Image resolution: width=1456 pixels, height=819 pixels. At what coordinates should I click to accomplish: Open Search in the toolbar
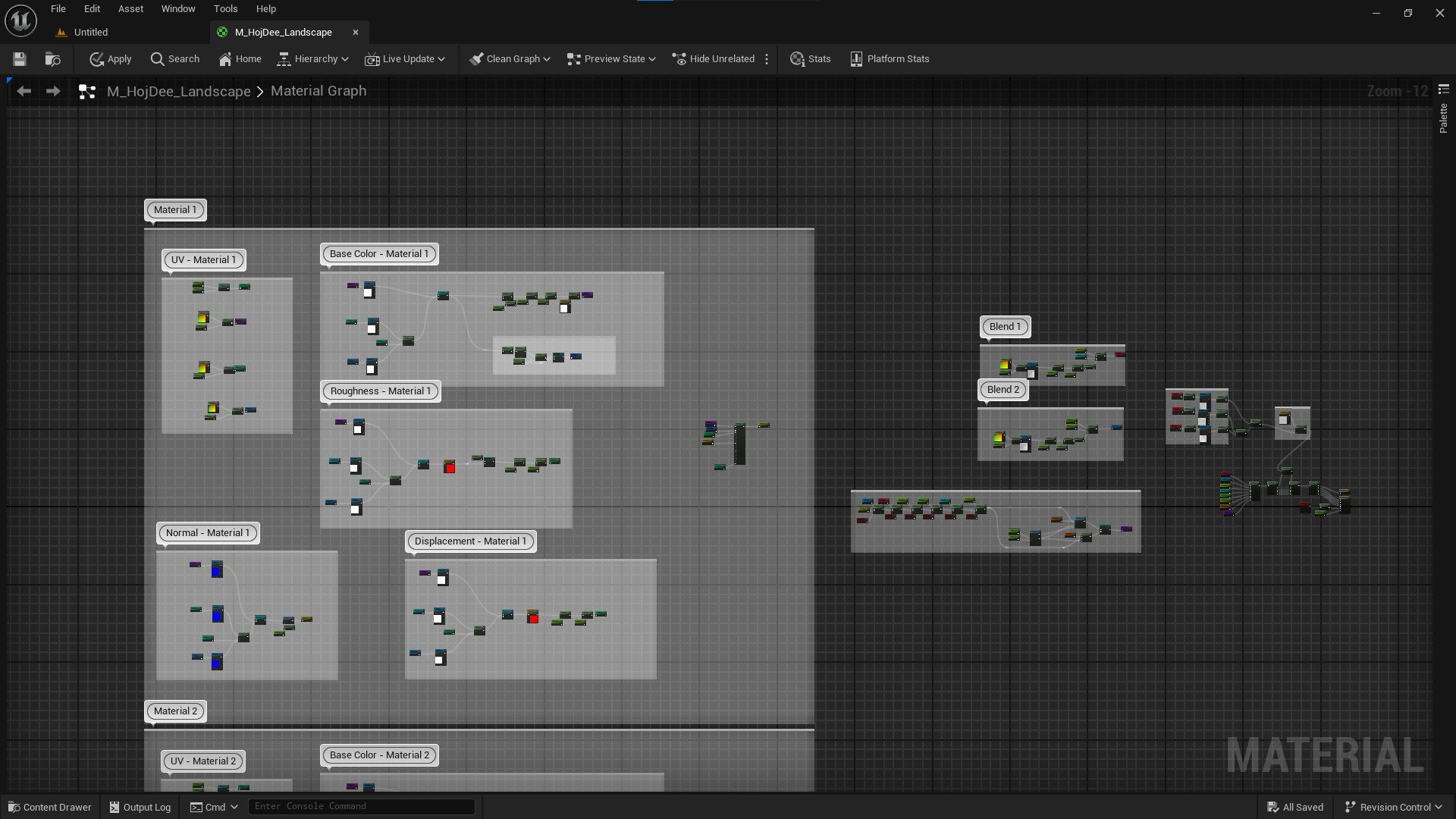tap(174, 59)
